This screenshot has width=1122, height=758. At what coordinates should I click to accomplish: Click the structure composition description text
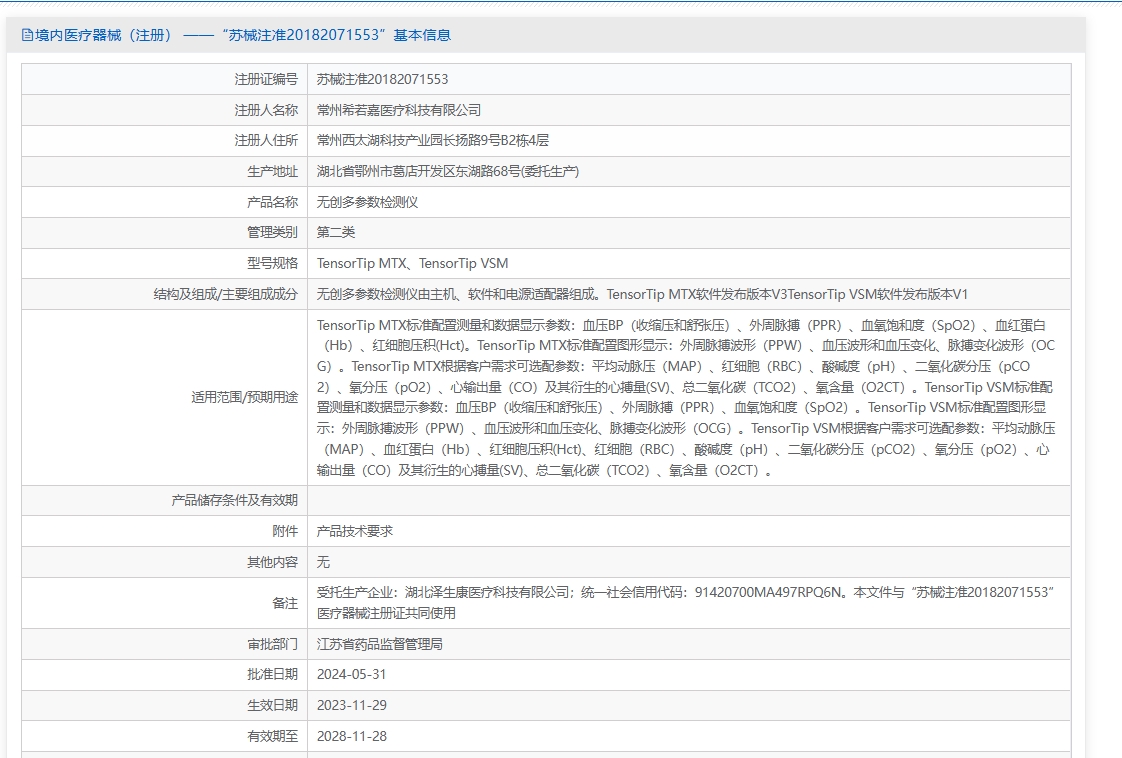pos(642,294)
